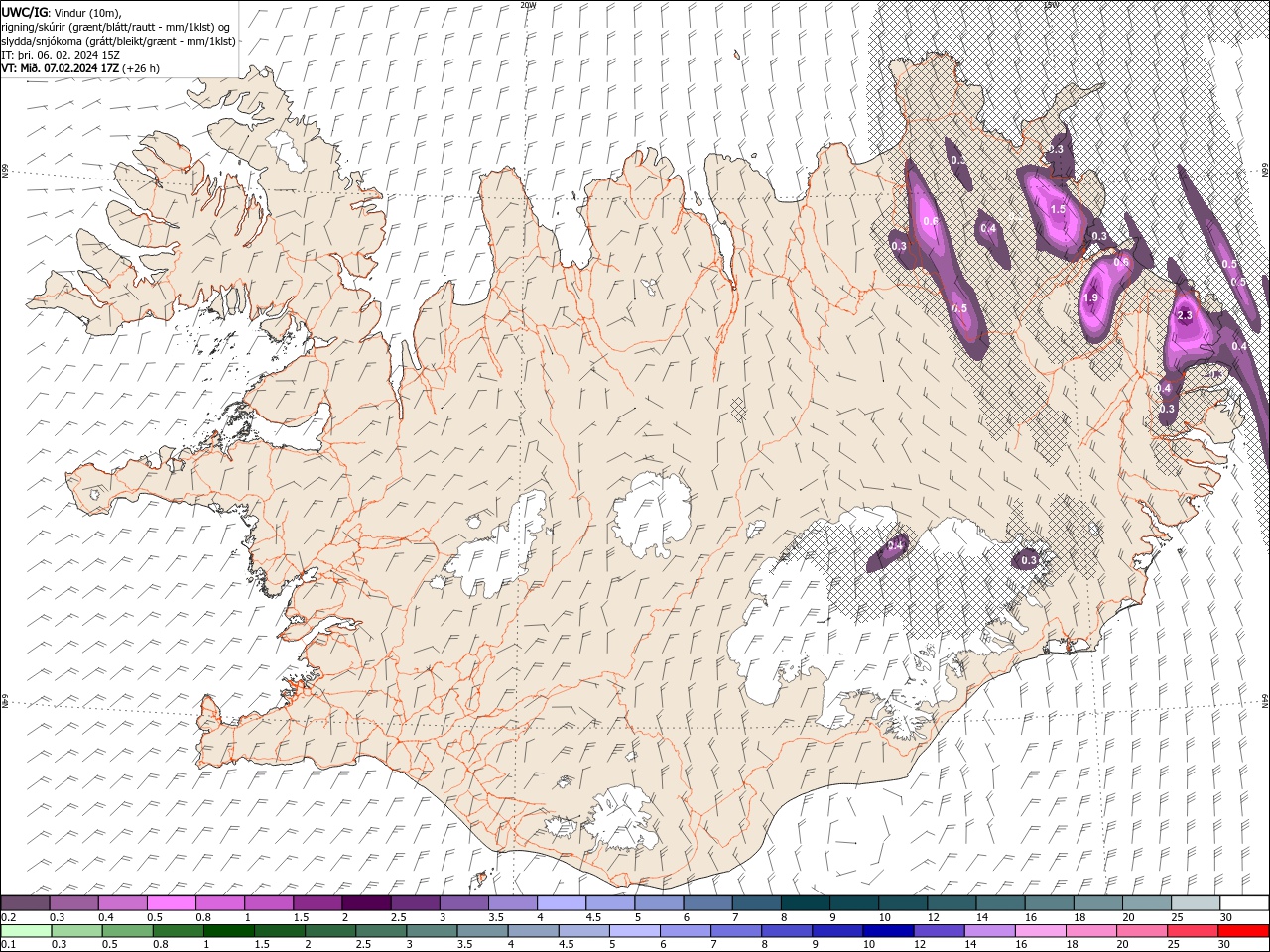
Task: Click the '1.9' snowfall value on the map
Action: coord(1090,297)
